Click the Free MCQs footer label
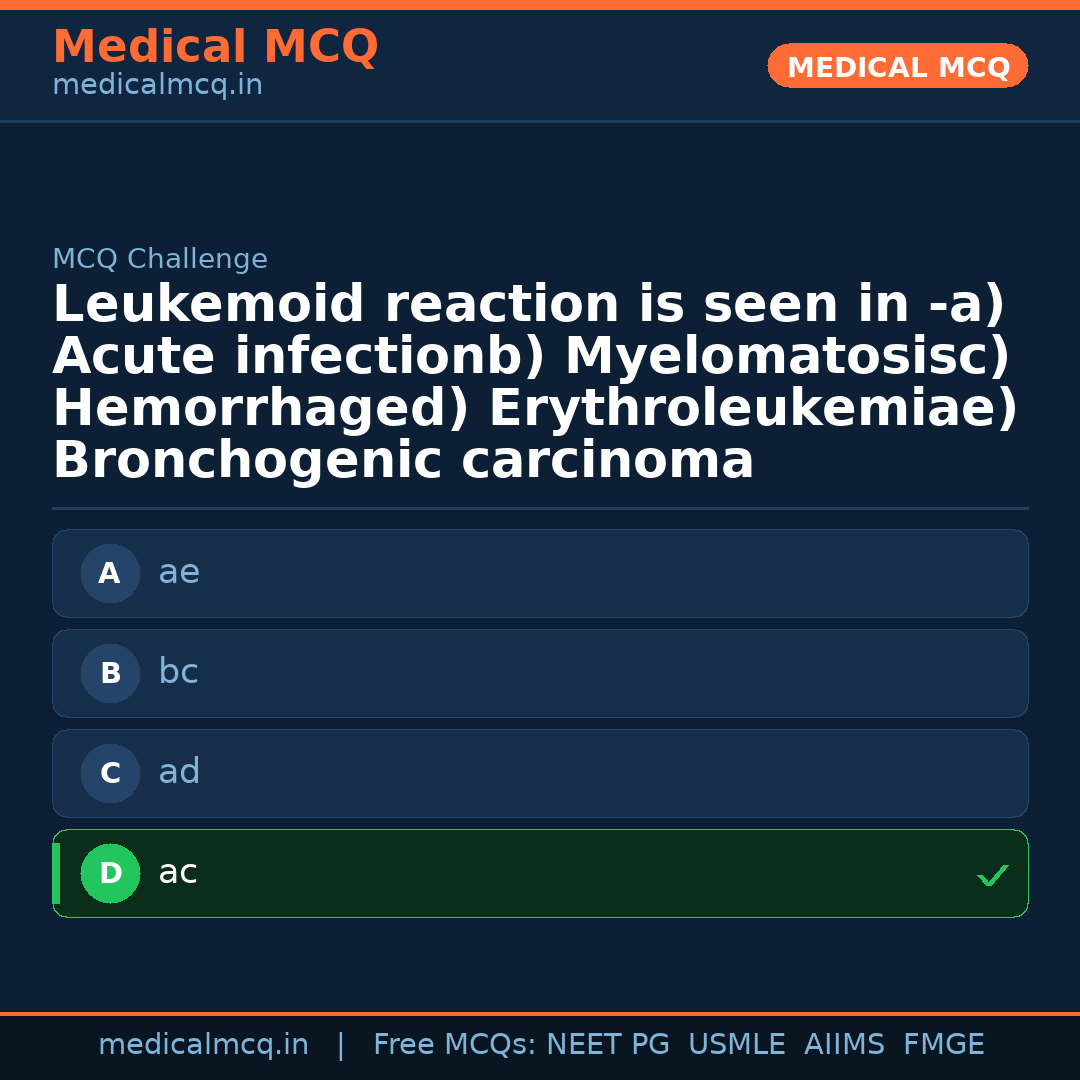 pos(454,1045)
